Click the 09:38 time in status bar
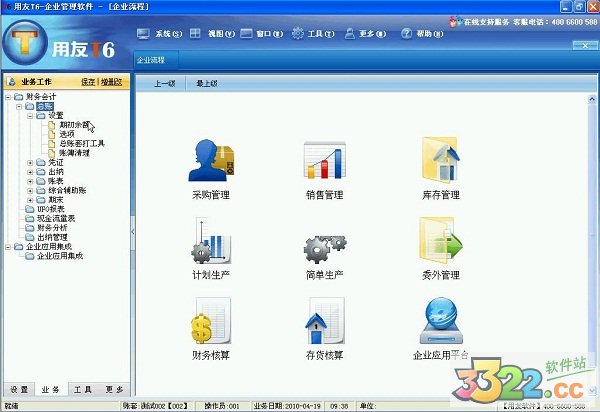The height and width of the screenshot is (412, 600). 339,405
